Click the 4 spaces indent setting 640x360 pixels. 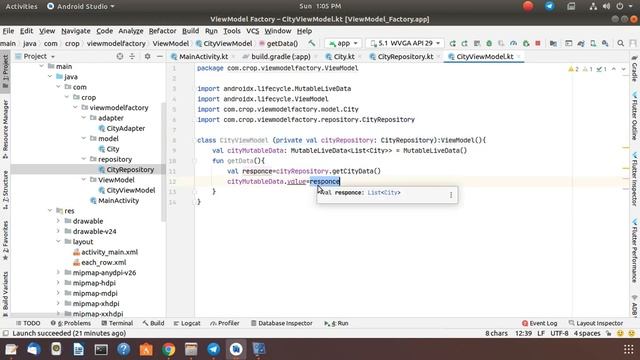point(587,333)
